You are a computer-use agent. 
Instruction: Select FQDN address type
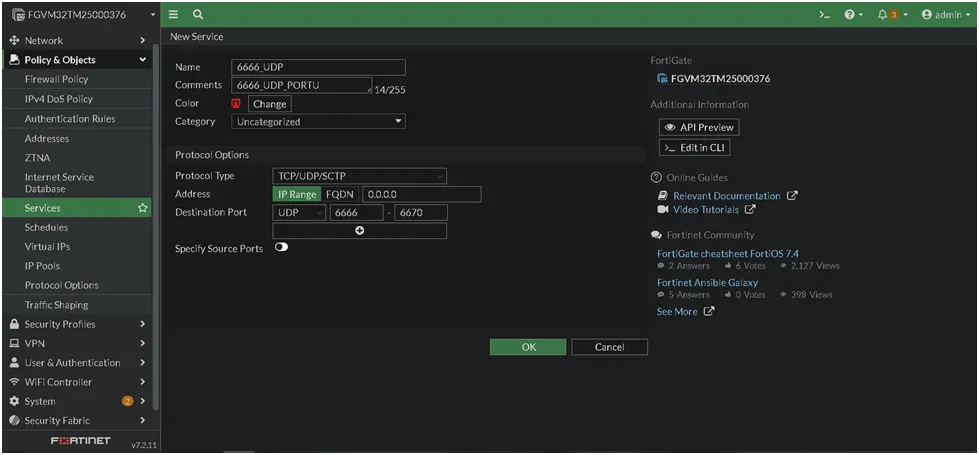pos(340,194)
